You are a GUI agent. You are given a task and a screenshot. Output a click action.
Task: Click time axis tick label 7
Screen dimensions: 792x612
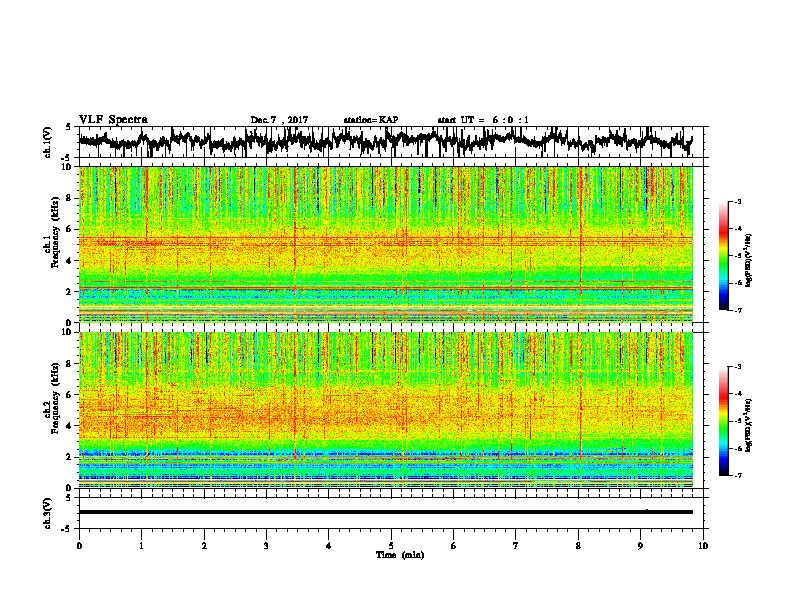coord(516,546)
